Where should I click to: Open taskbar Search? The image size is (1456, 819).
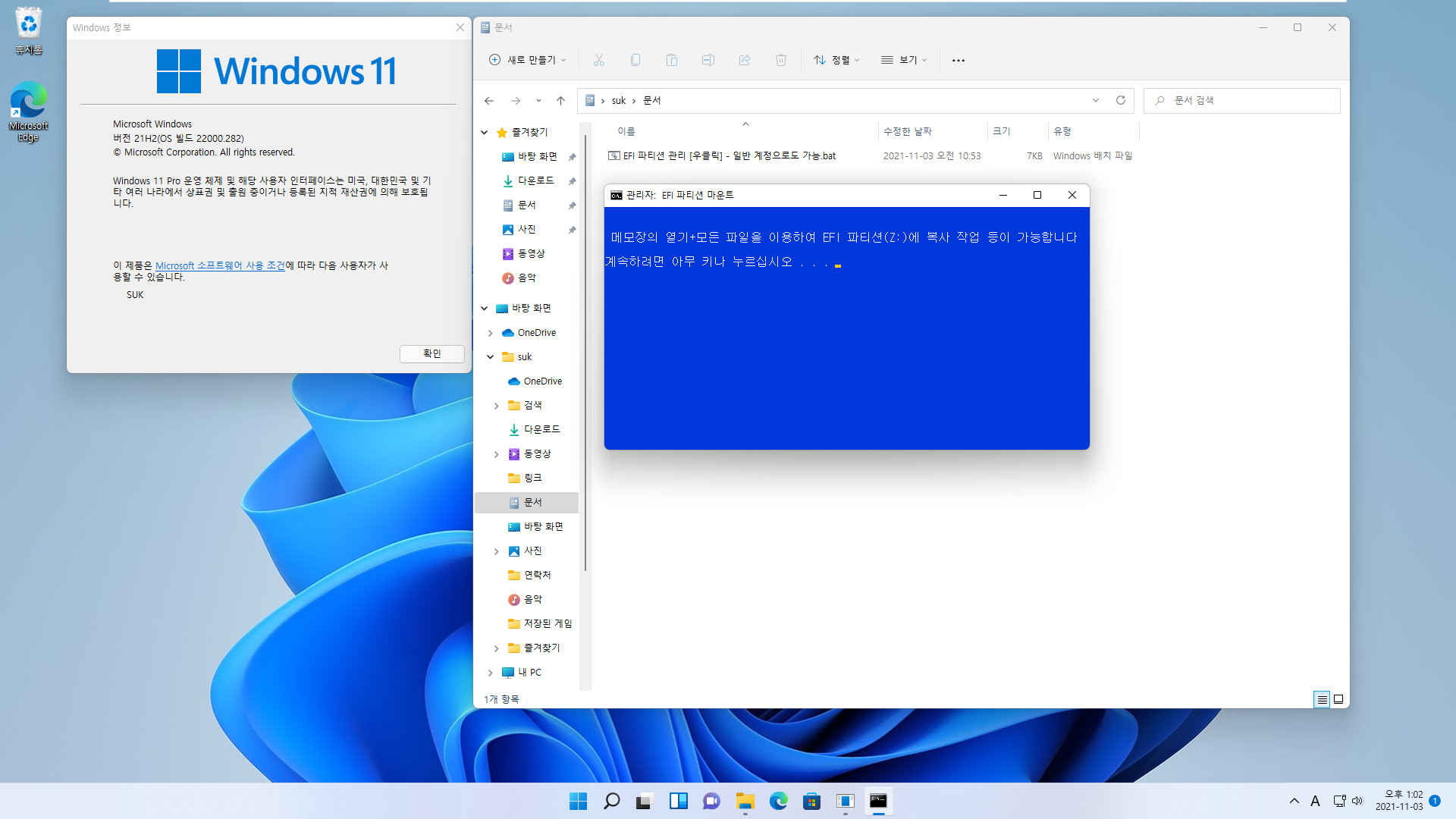click(x=611, y=801)
